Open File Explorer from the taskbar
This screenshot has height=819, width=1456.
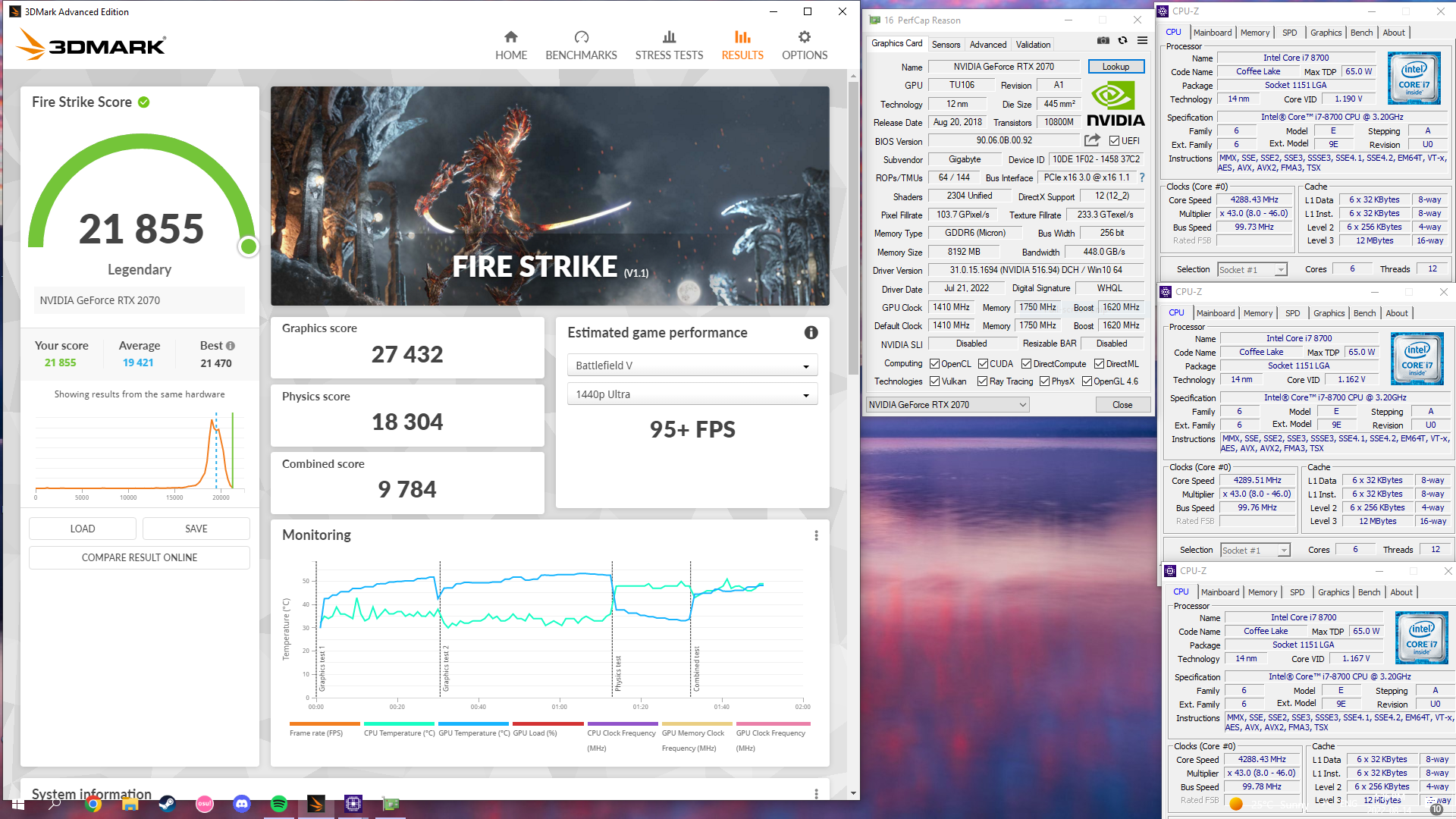point(130,804)
